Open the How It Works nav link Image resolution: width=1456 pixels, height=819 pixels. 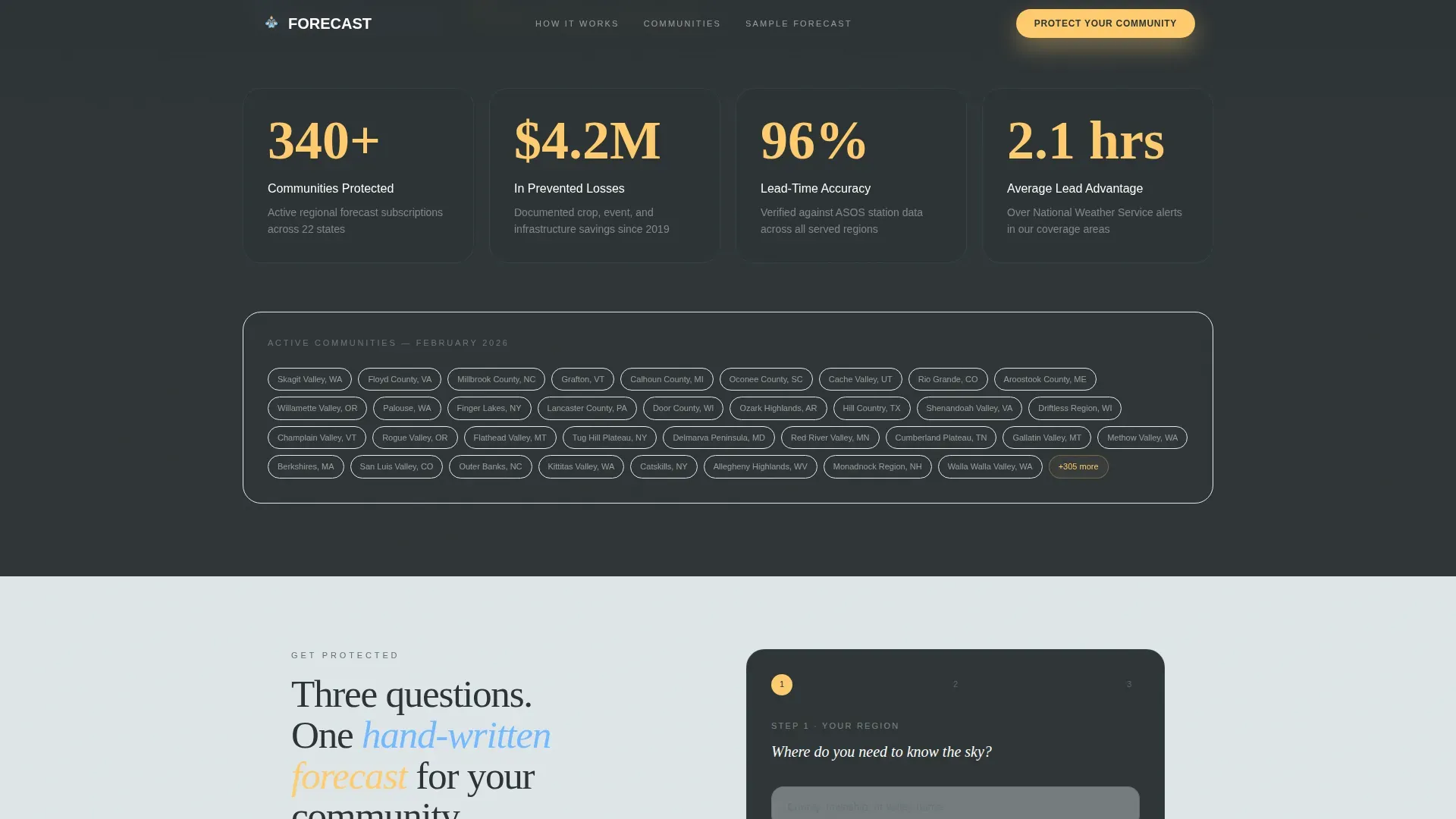(x=577, y=24)
